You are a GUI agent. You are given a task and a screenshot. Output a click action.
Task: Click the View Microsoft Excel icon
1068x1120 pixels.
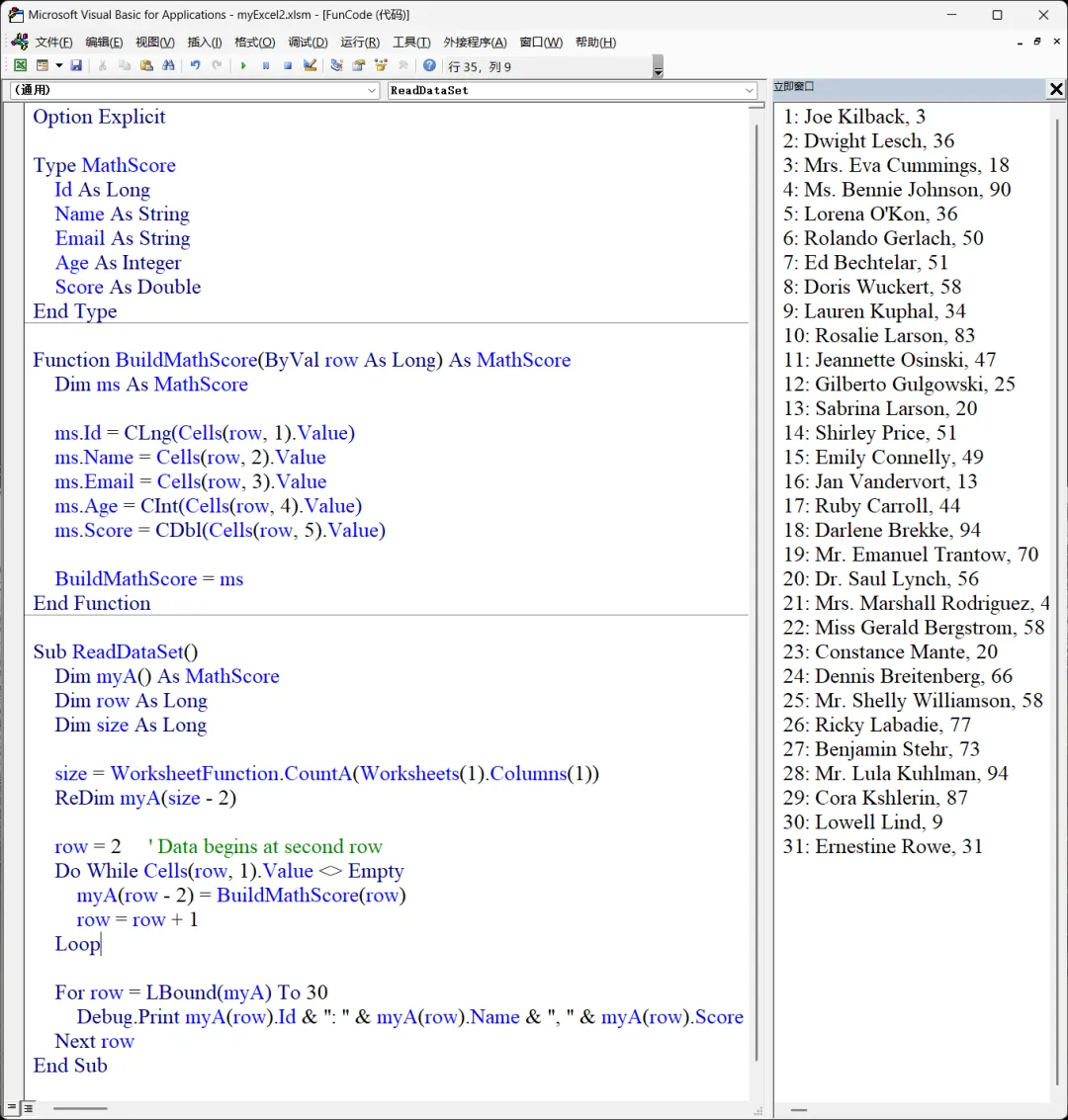20,65
